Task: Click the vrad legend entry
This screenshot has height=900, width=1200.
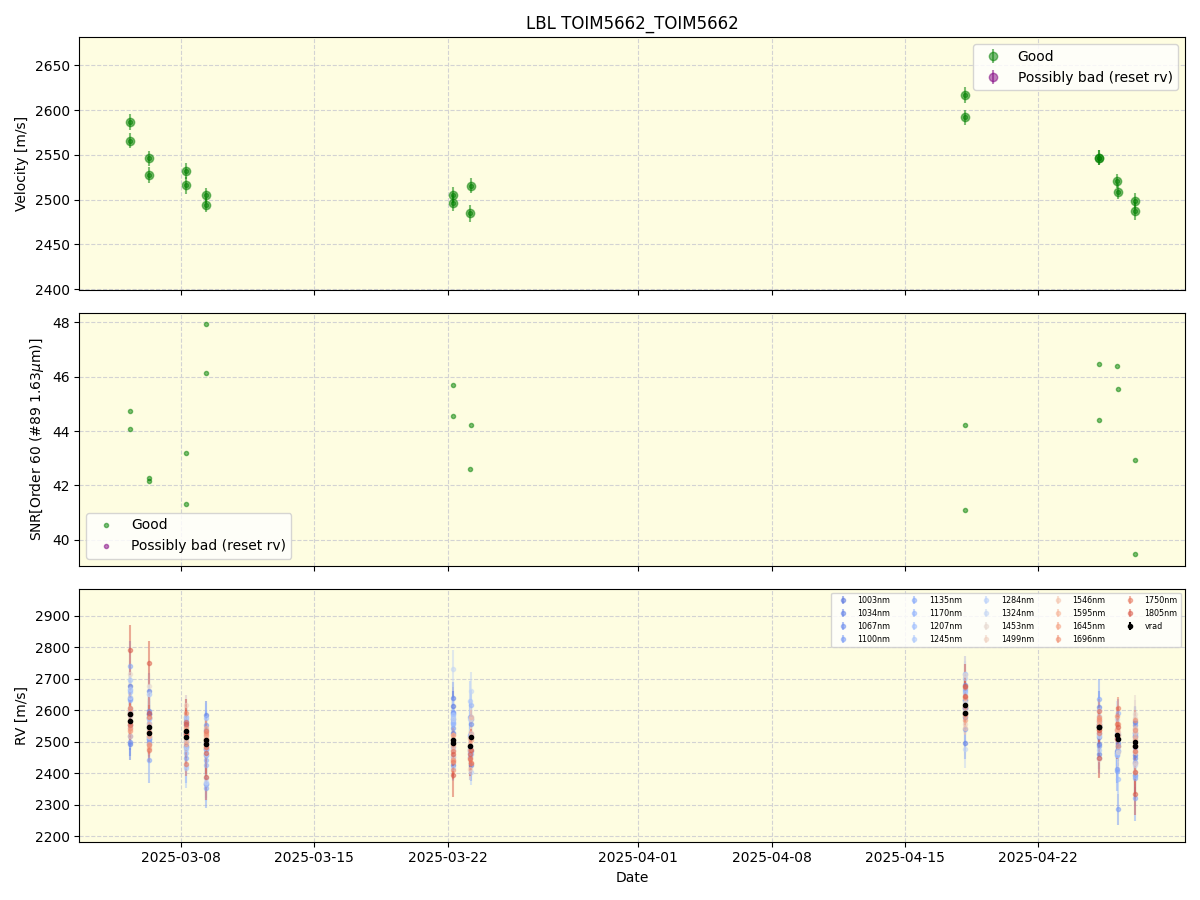Action: click(1146, 626)
